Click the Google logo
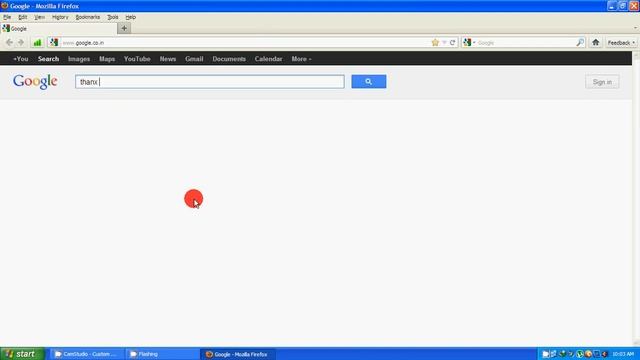The image size is (640, 360). point(35,82)
